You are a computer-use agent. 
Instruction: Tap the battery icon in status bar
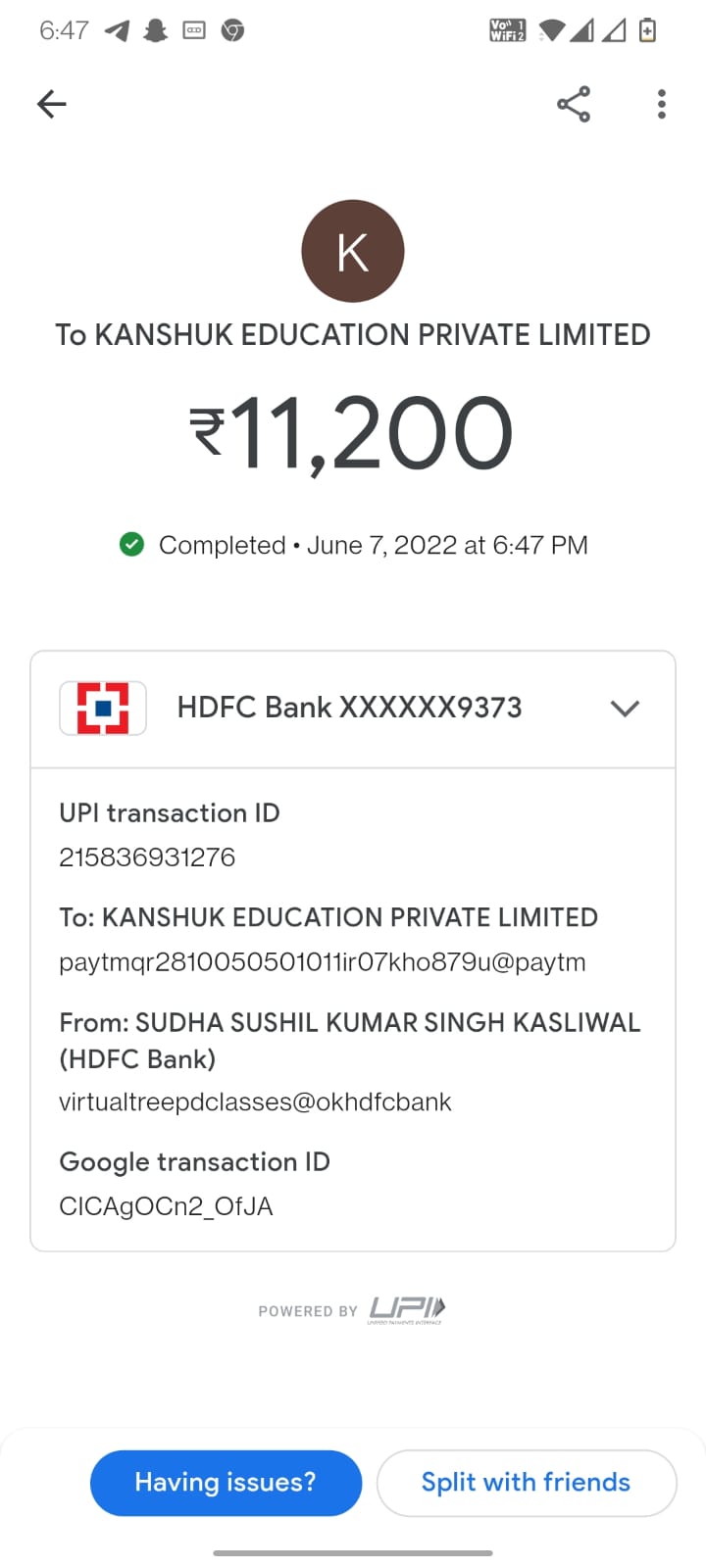click(647, 30)
